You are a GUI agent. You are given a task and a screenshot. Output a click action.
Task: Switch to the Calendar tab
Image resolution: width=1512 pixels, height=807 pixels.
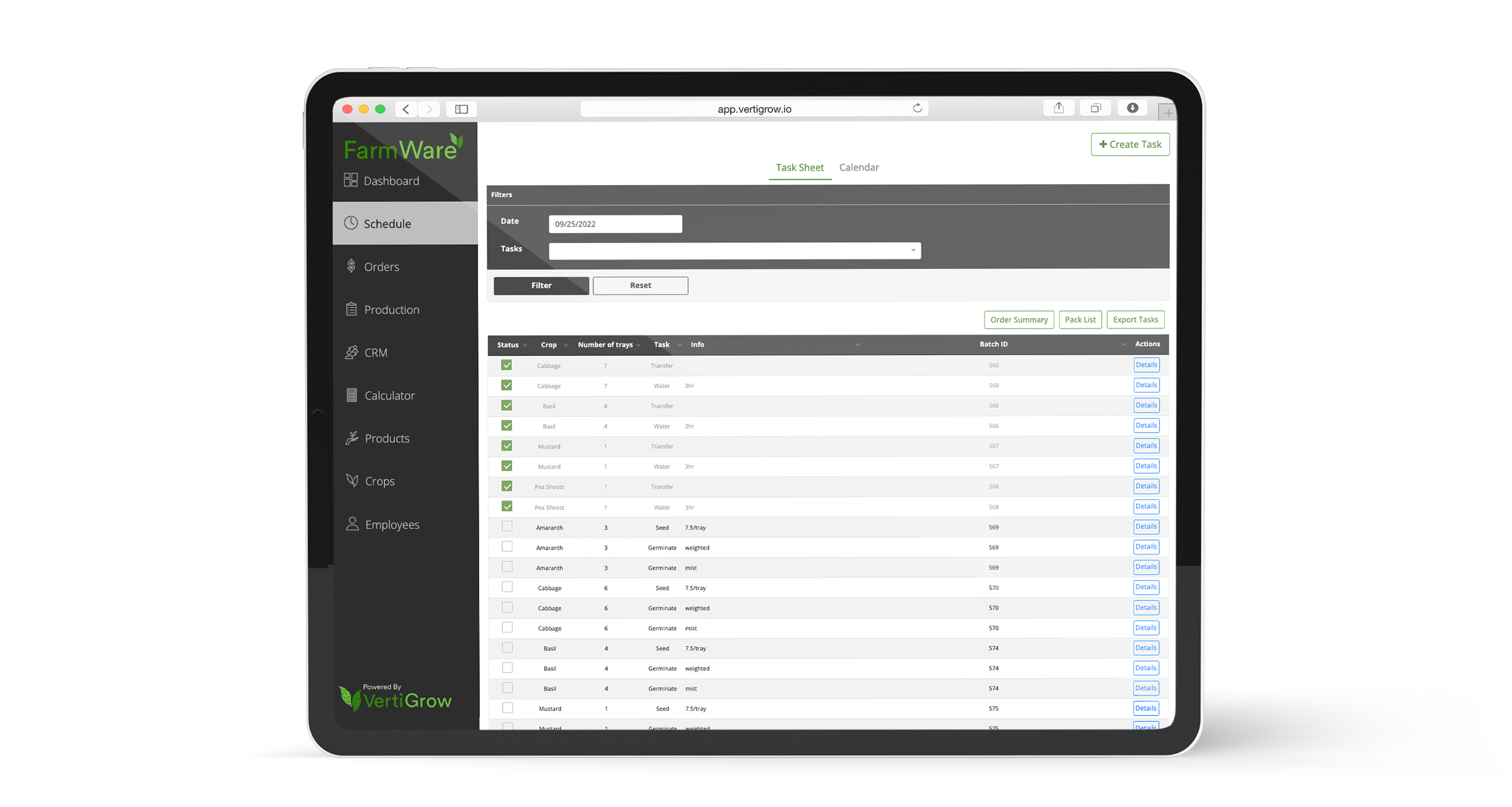coord(859,167)
